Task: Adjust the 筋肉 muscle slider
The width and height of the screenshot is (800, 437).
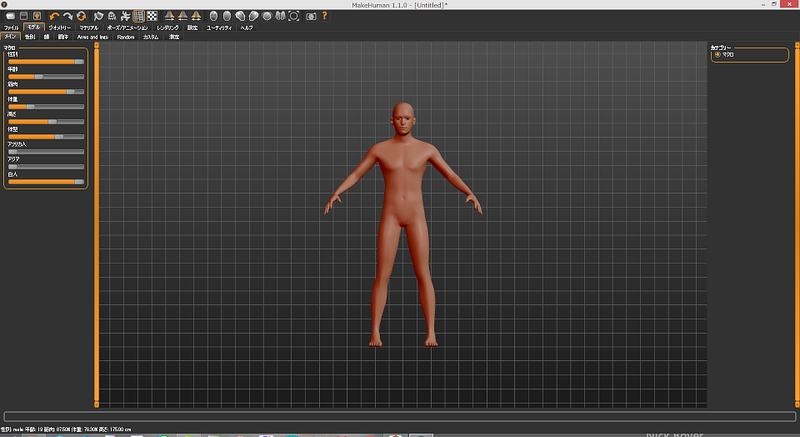Action: pos(46,92)
